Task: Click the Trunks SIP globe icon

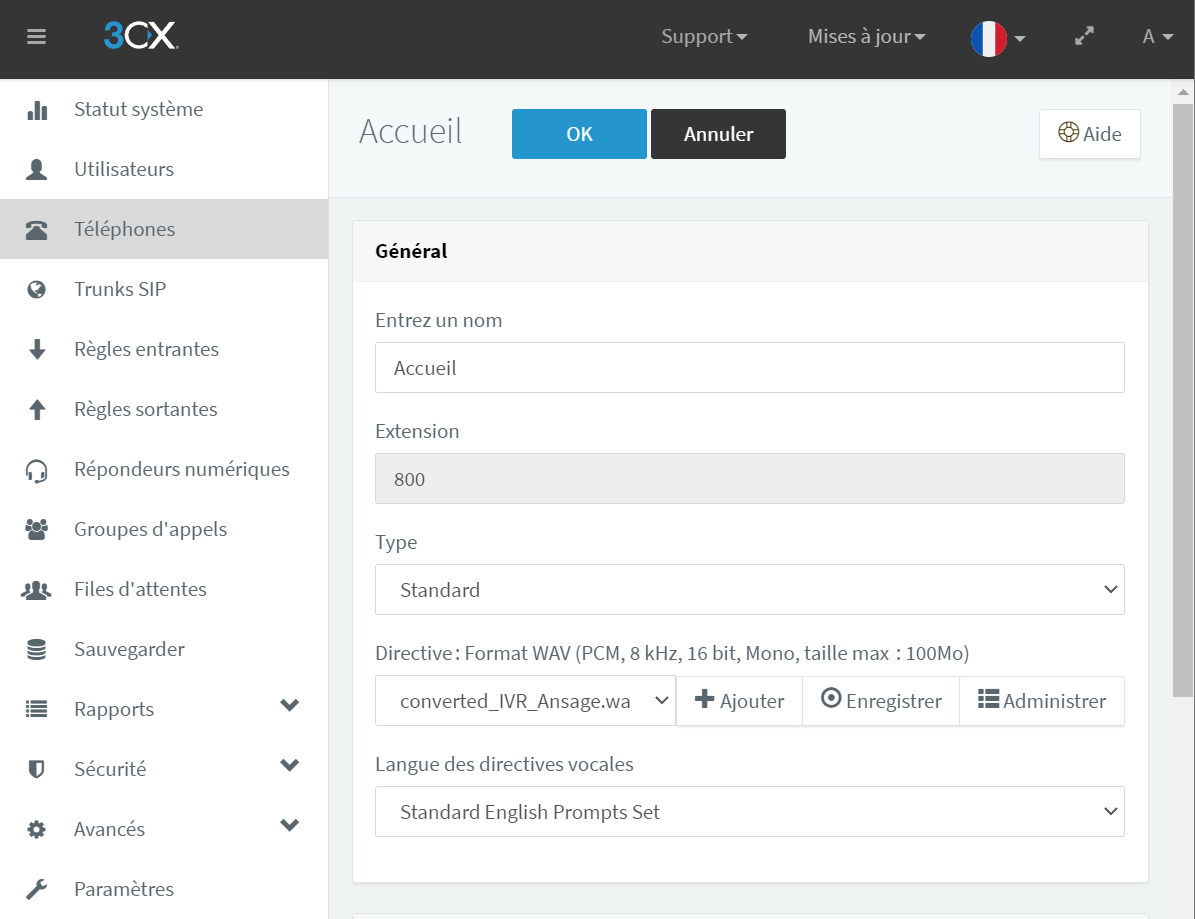Action: pos(37,290)
